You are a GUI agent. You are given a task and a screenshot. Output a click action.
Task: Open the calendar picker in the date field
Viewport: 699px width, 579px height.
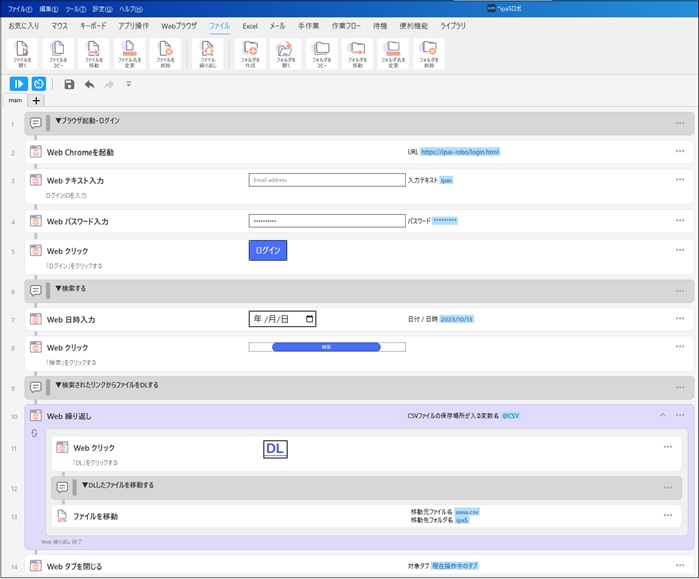click(x=310, y=319)
